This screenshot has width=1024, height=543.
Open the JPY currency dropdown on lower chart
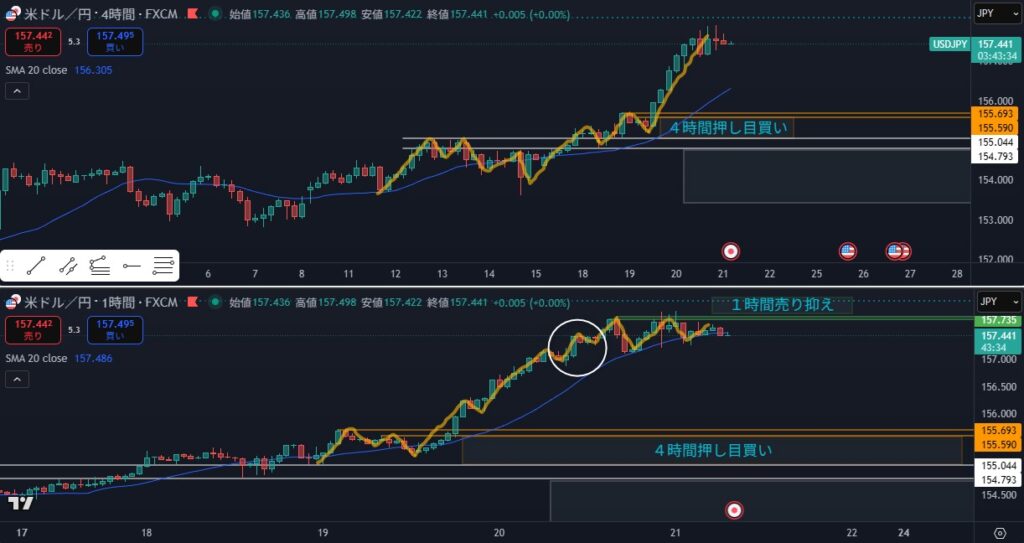[x=998, y=301]
